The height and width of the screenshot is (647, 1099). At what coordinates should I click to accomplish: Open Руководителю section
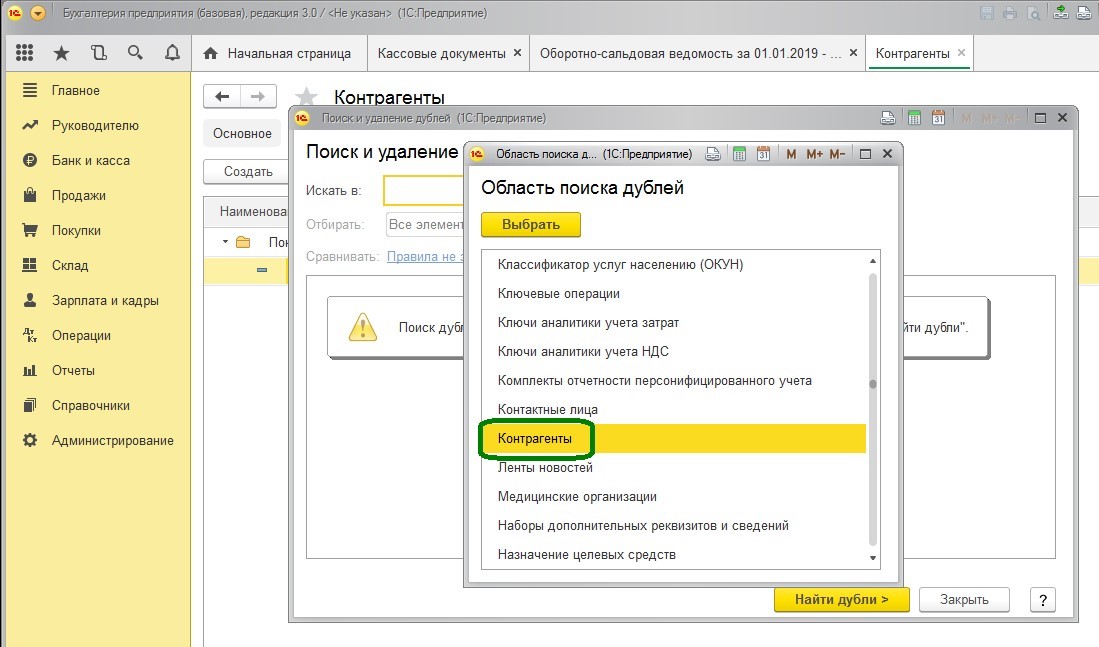95,125
